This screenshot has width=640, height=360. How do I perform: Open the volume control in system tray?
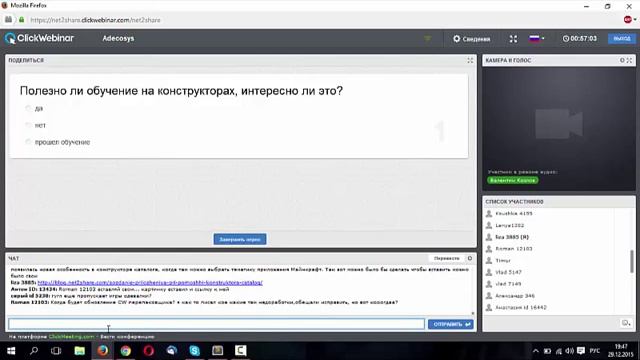(570, 351)
